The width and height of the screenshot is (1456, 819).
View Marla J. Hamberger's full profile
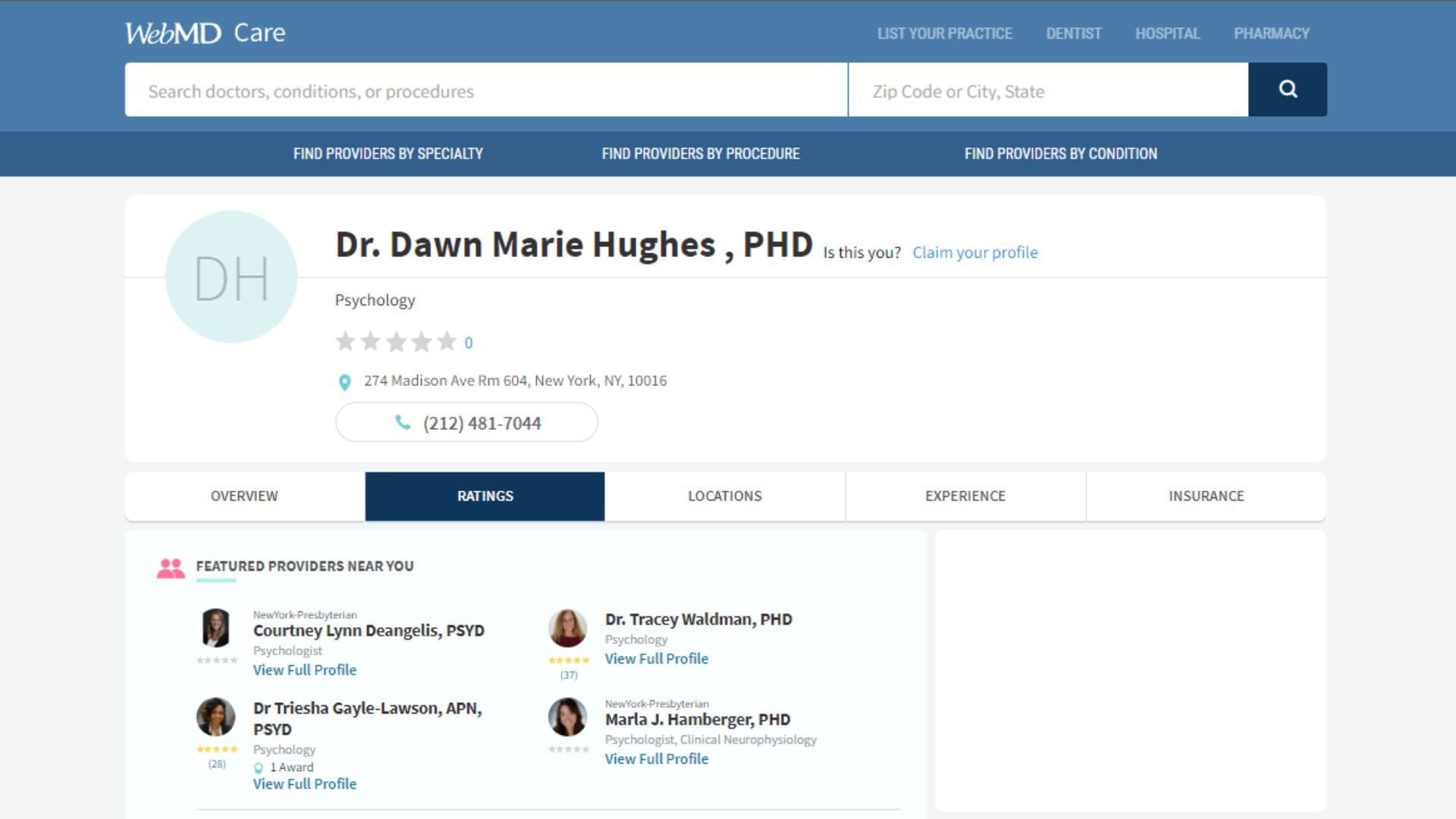point(656,758)
